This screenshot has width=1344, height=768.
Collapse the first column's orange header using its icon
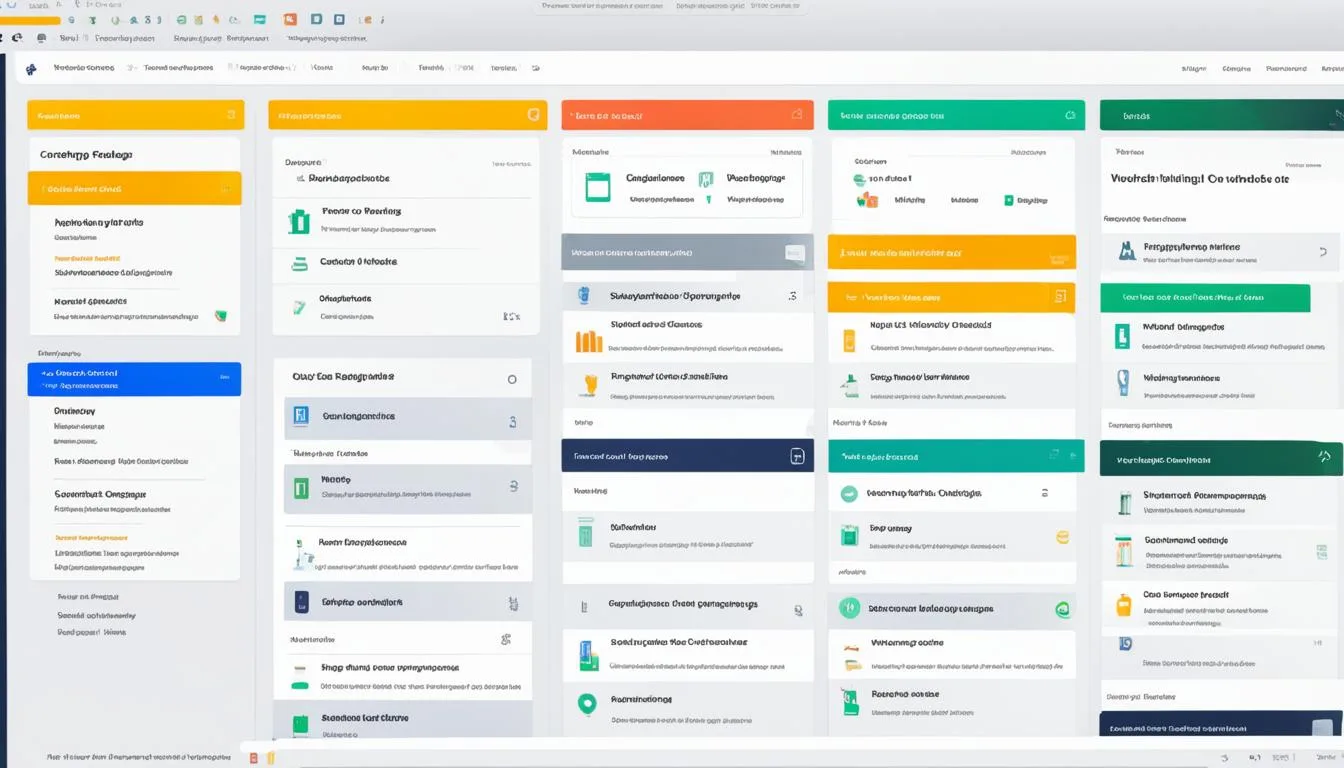click(232, 115)
